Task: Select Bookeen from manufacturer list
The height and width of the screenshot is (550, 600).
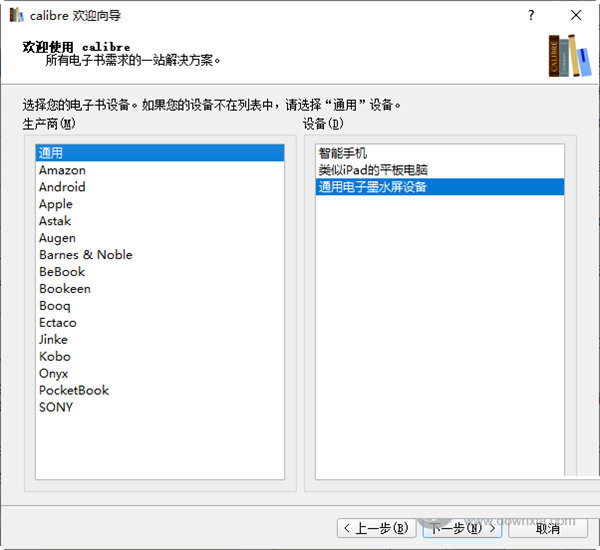Action: (x=65, y=289)
